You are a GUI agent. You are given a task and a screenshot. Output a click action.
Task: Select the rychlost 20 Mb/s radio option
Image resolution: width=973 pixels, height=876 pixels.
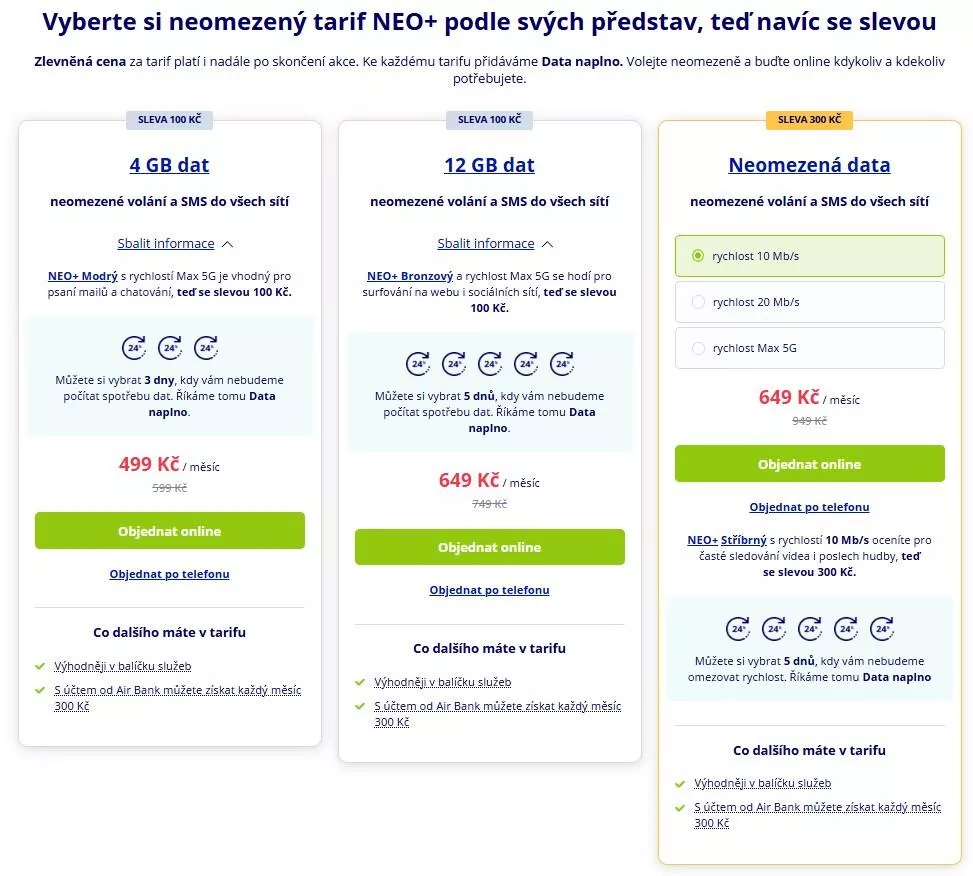tap(698, 302)
